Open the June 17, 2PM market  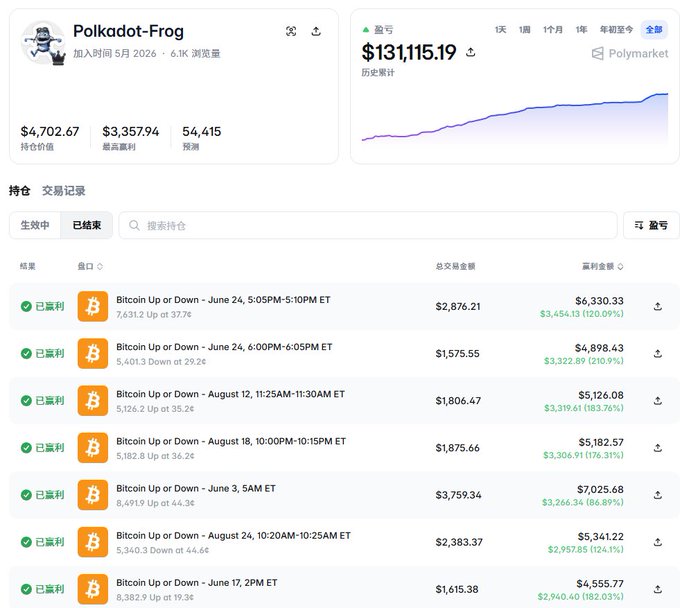click(x=196, y=583)
